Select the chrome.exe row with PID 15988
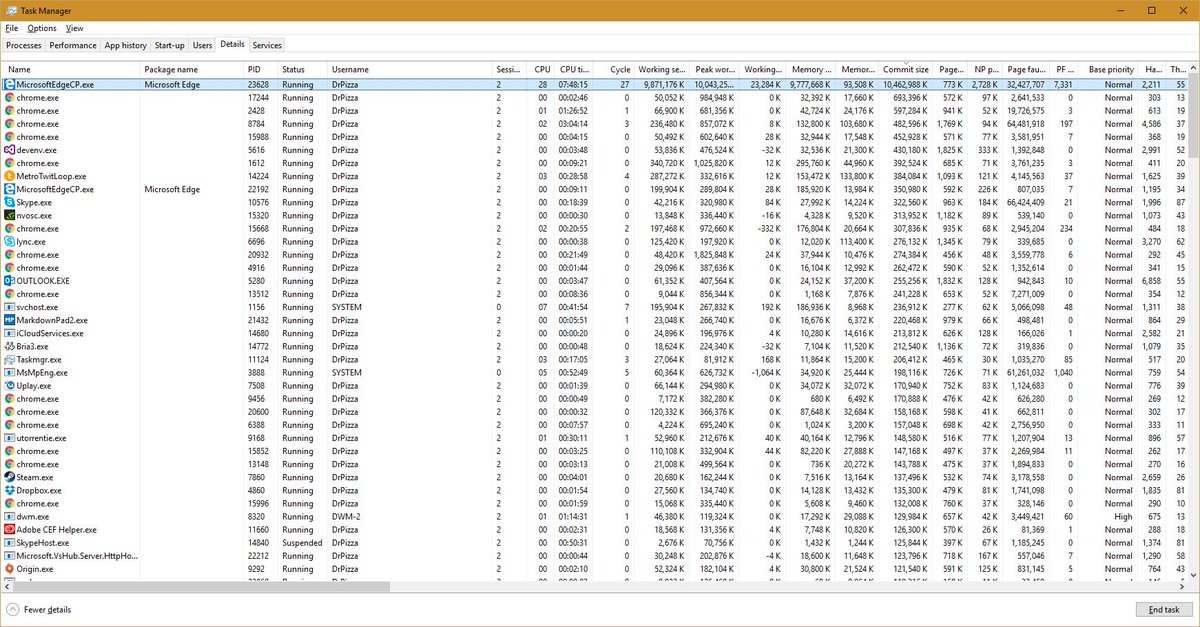This screenshot has height=627, width=1200. click(x=594, y=137)
